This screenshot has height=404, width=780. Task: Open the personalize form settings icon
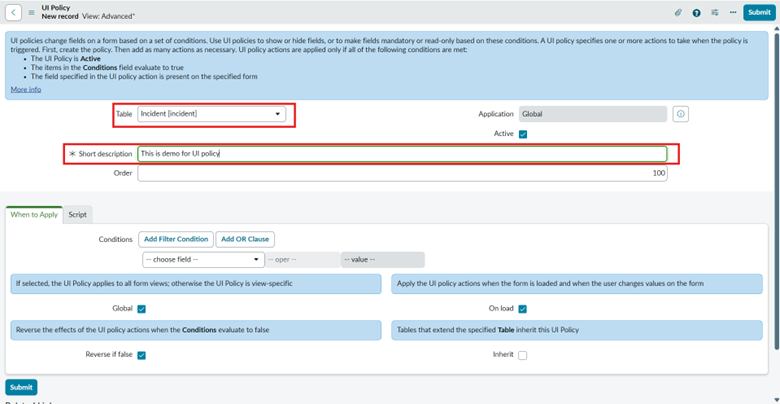[715, 13]
